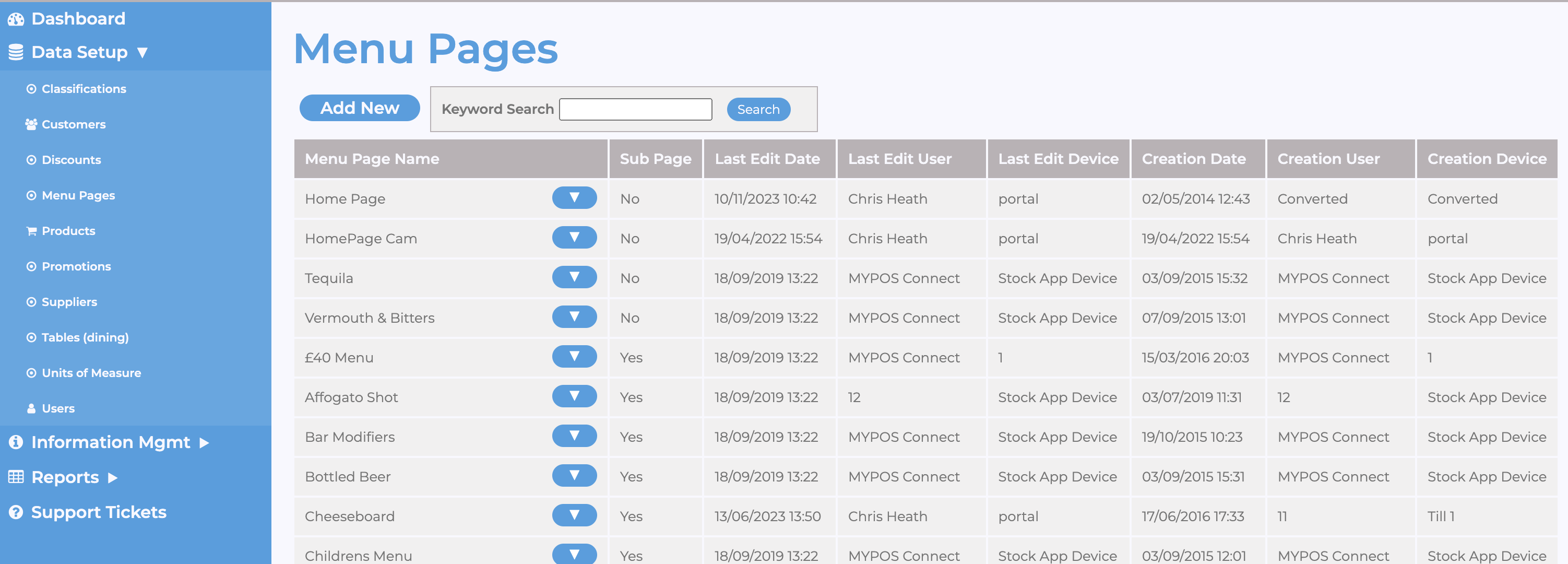Click the Suppliers circle icon
The image size is (1568, 564).
tap(31, 302)
